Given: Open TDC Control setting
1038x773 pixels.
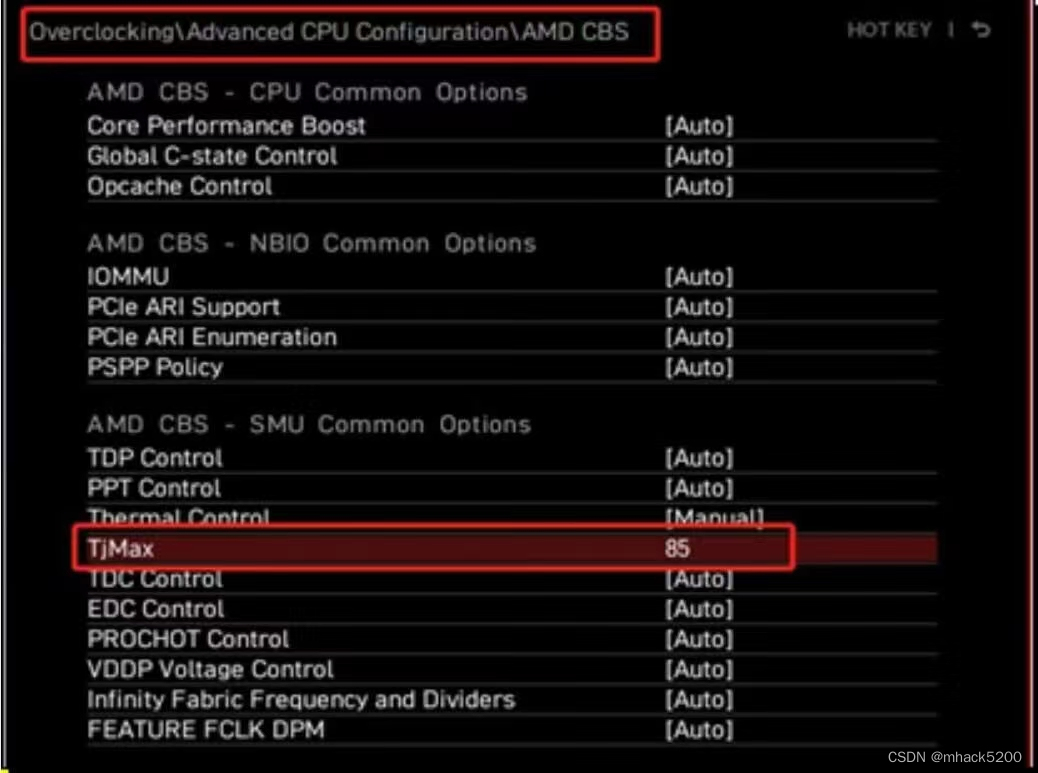Looking at the screenshot, I should click(x=512, y=579).
